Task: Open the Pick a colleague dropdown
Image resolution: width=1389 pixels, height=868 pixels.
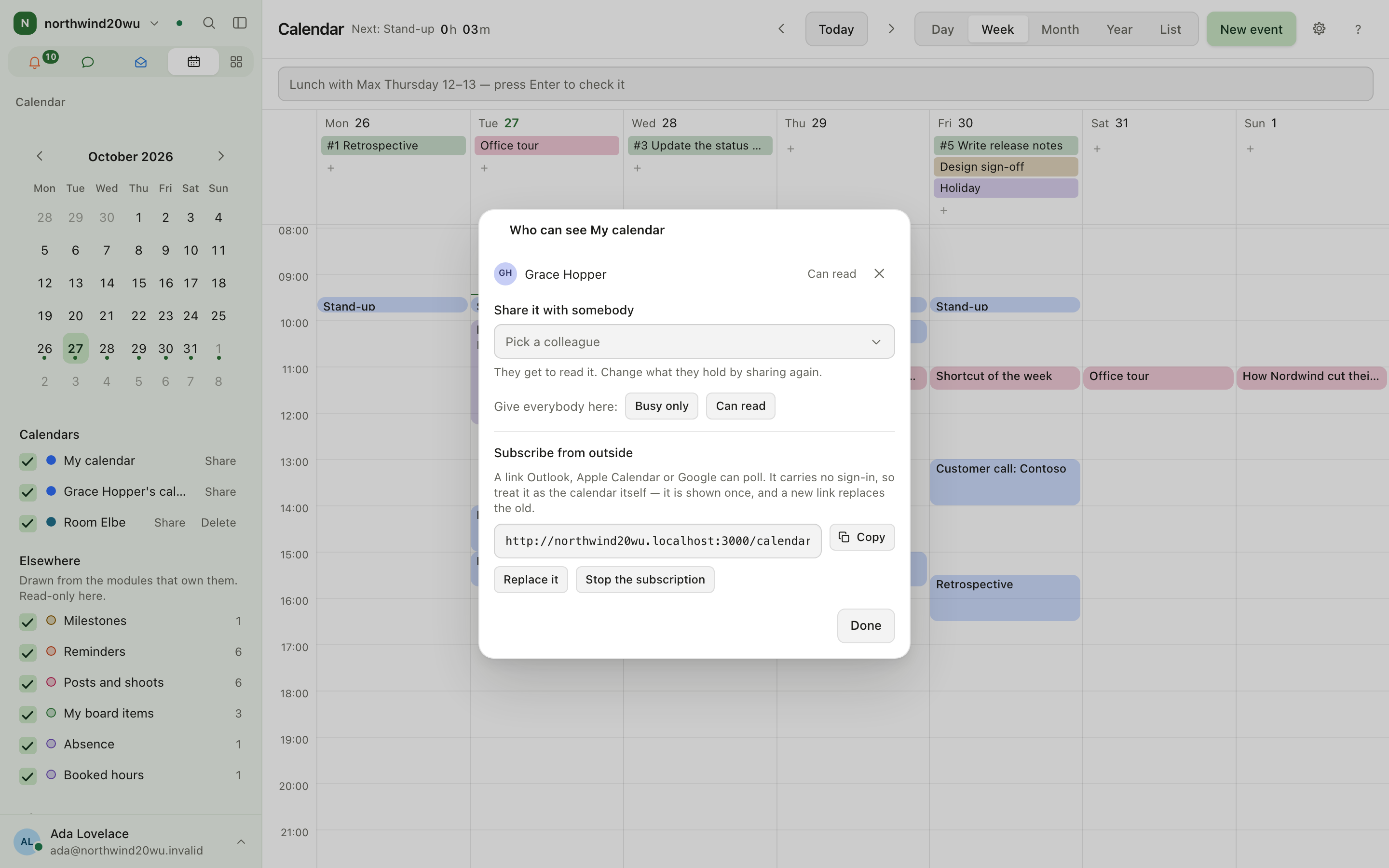Action: 694,341
